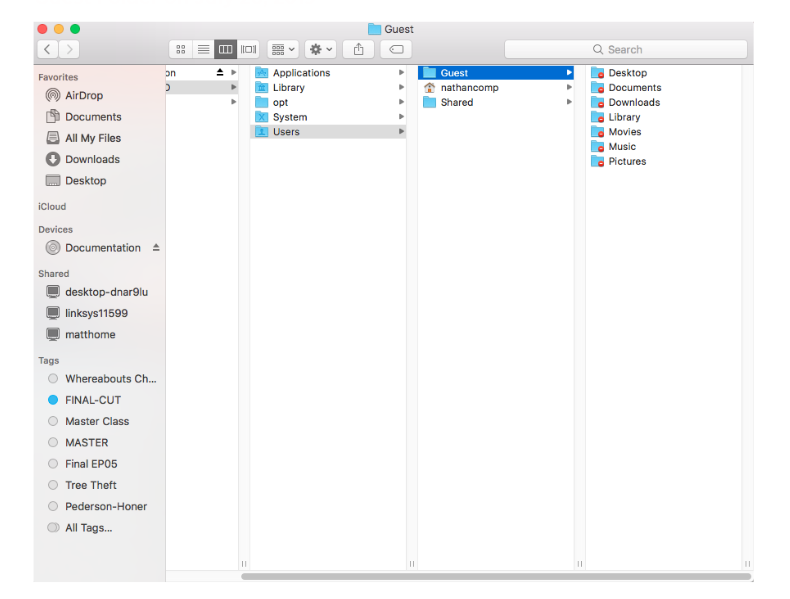Open the Pictures folder in Guest
This screenshot has height=599, width=790.
[x=626, y=161]
